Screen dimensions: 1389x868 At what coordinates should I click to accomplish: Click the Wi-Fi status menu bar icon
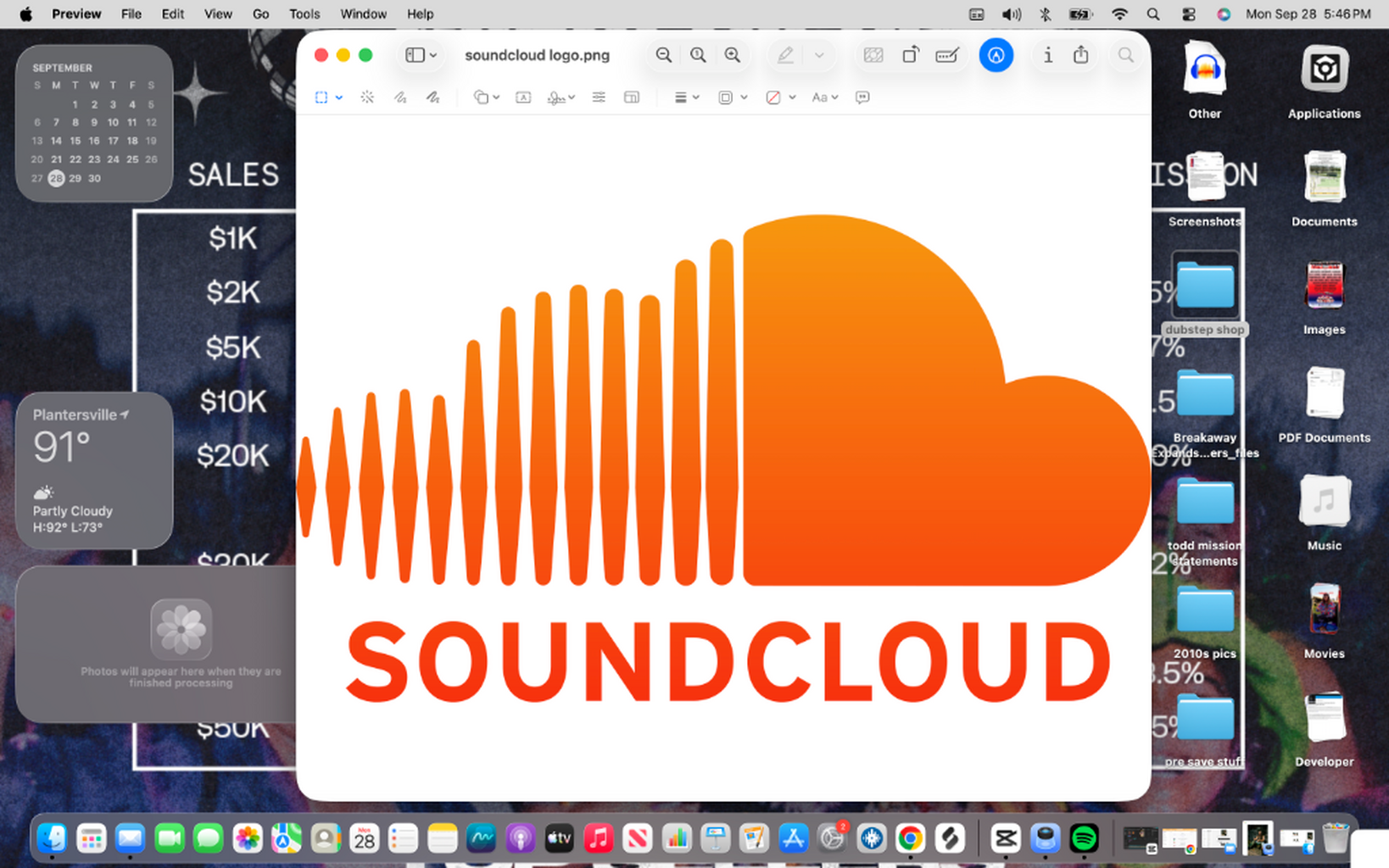pyautogui.click(x=1119, y=14)
